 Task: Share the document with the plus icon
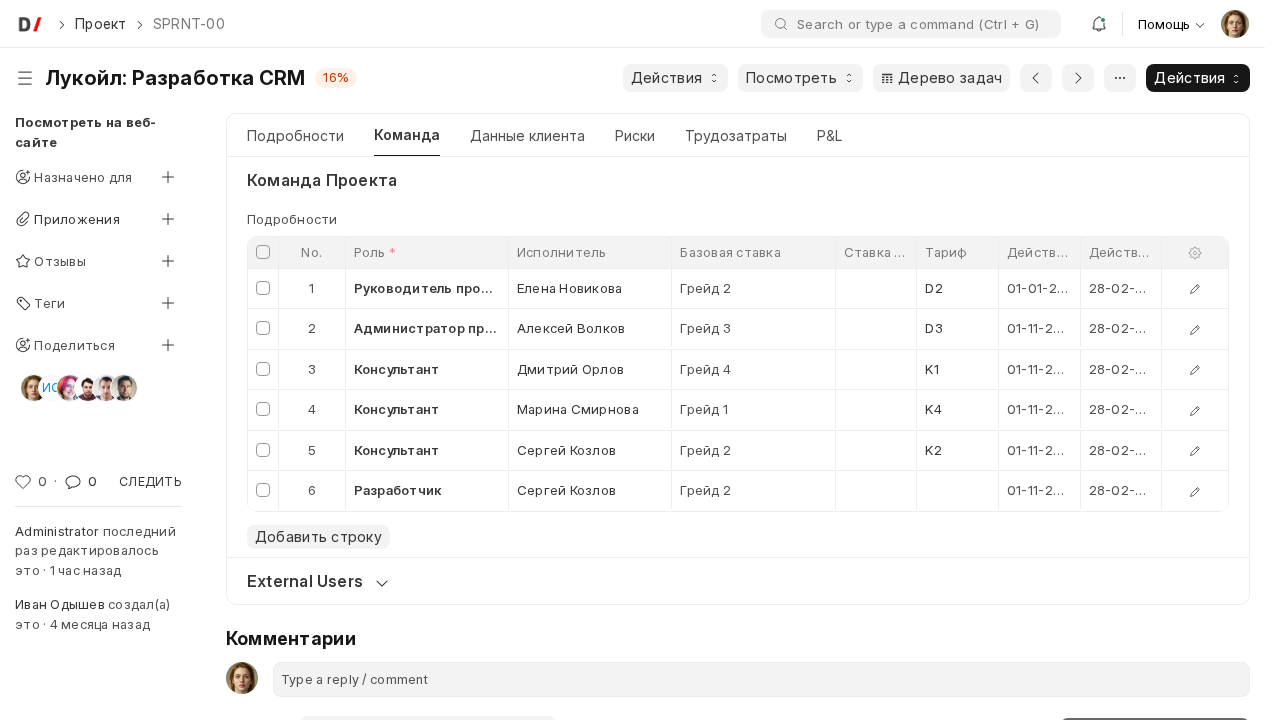click(x=168, y=345)
